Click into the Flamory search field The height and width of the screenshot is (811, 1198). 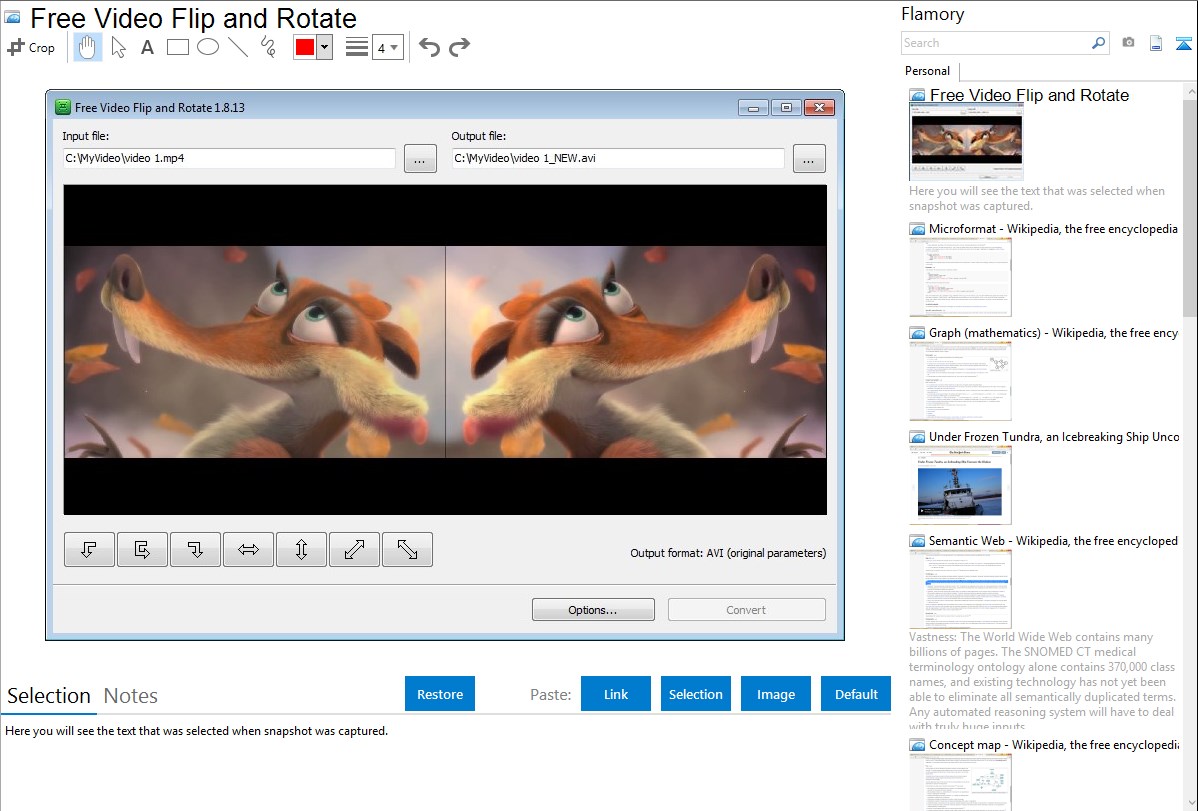point(995,43)
